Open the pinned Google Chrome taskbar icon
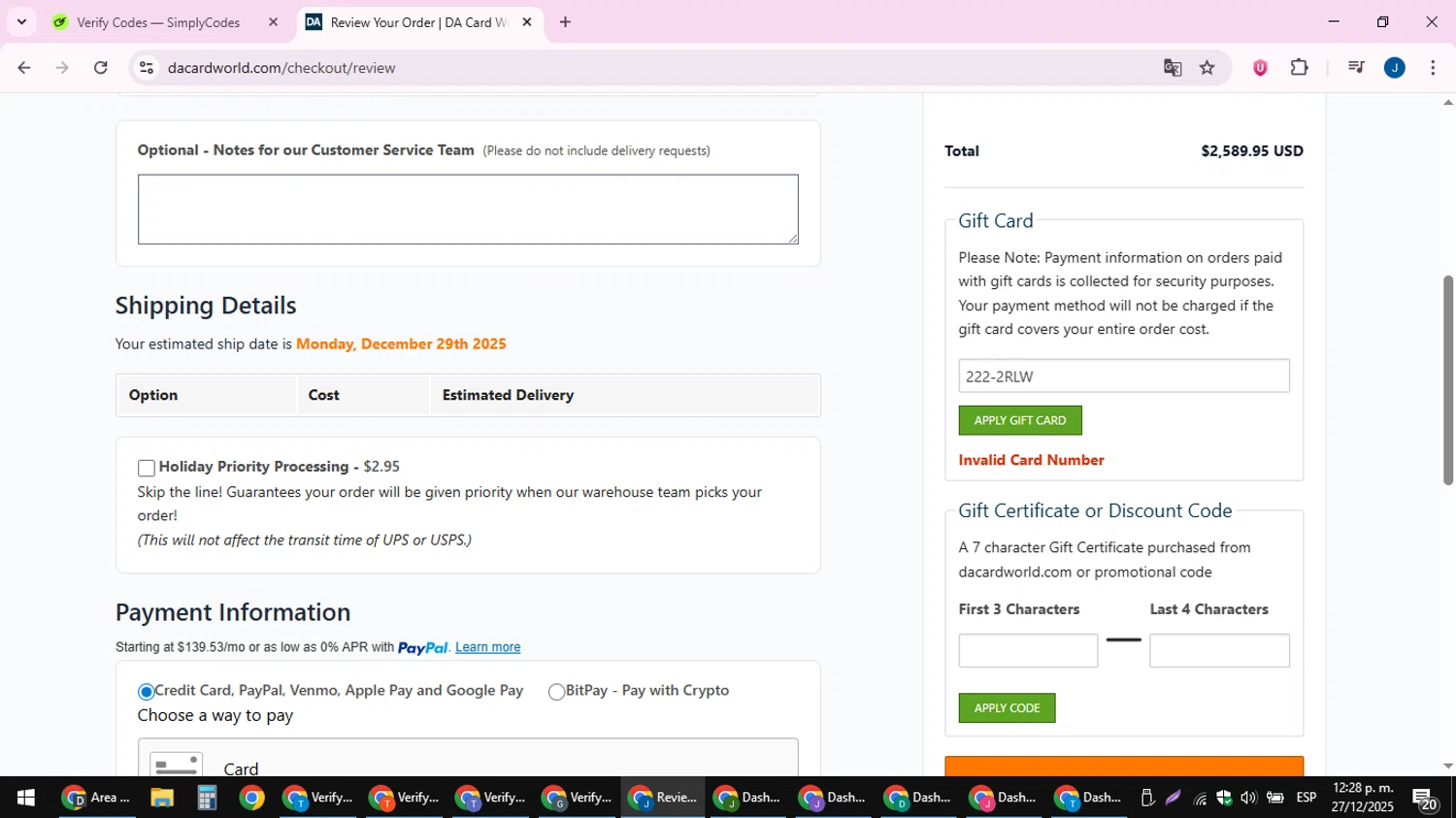Viewport: 1456px width, 818px height. click(x=251, y=798)
